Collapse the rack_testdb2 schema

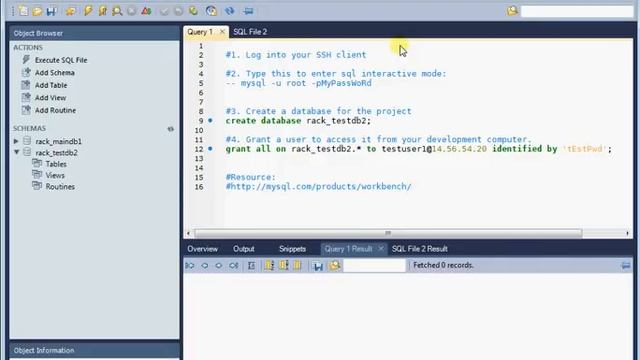pyautogui.click(x=16, y=152)
